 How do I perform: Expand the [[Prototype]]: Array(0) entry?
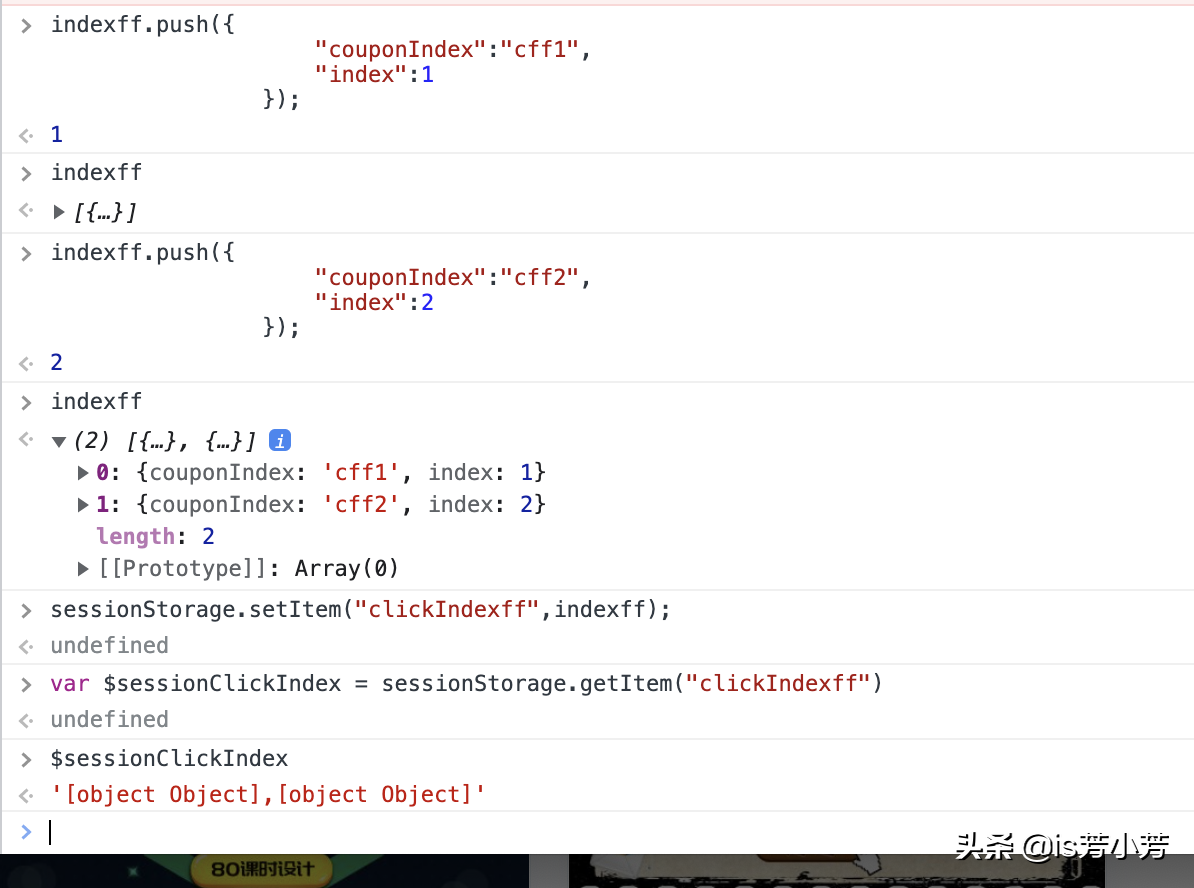pos(83,569)
